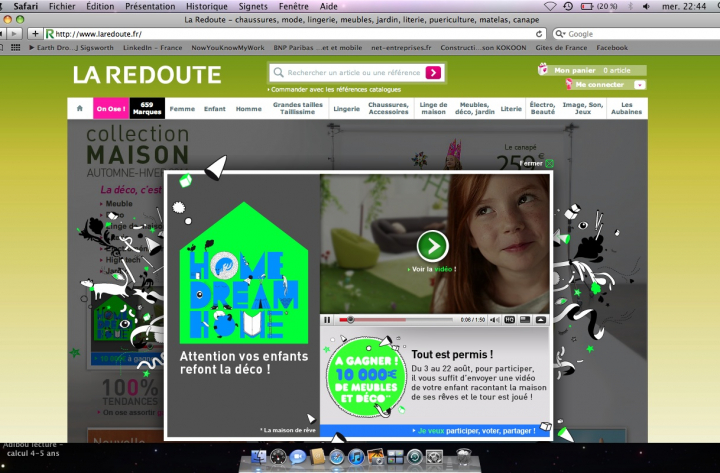Viewport: 720px width, 473px height.
Task: Open Électro, Beauté category
Action: [x=543, y=108]
